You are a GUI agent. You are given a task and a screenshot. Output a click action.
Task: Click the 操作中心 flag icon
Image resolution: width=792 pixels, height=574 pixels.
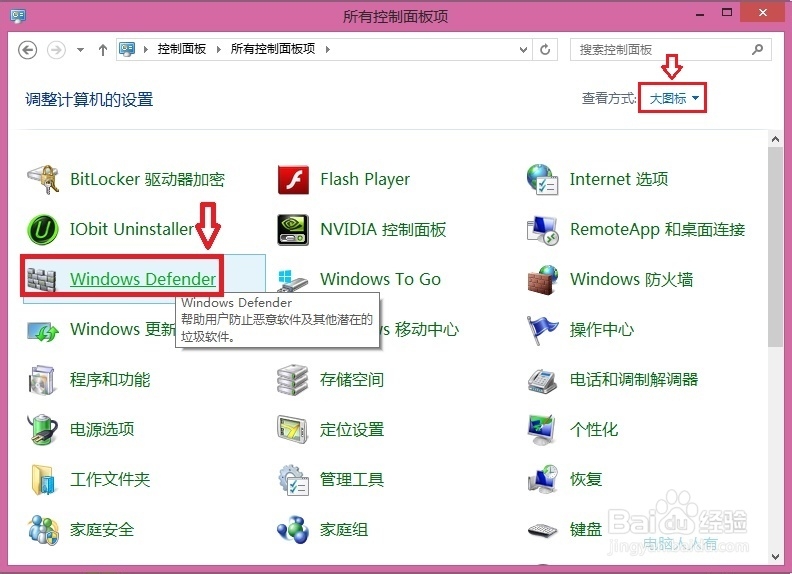click(542, 329)
